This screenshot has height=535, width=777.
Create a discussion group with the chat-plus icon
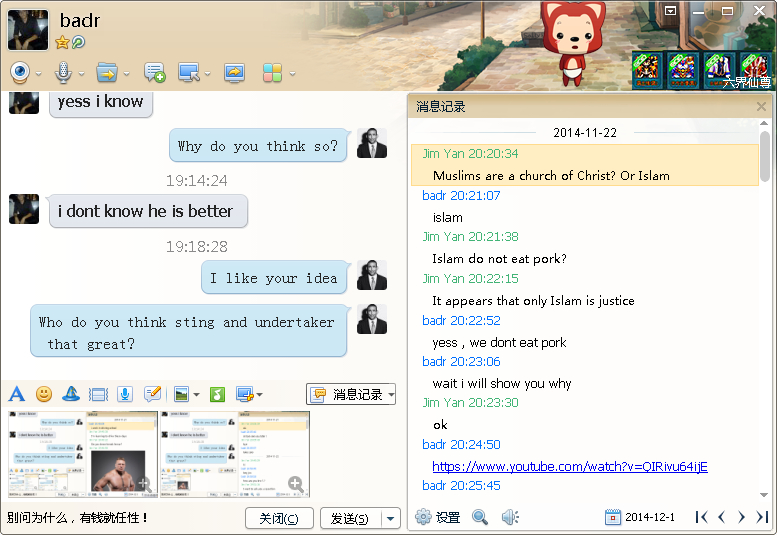coord(154,73)
